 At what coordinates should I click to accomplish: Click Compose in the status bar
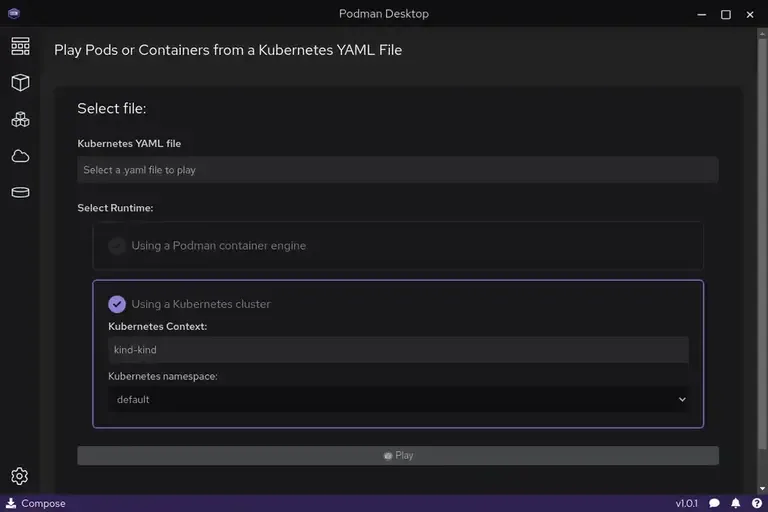[x=35, y=503]
